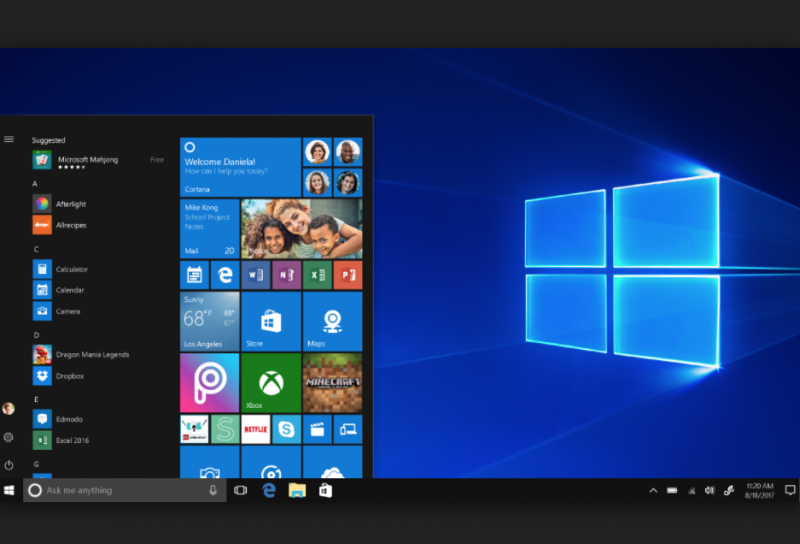800x544 pixels.
Task: Open network status in system tray
Action: [692, 491]
